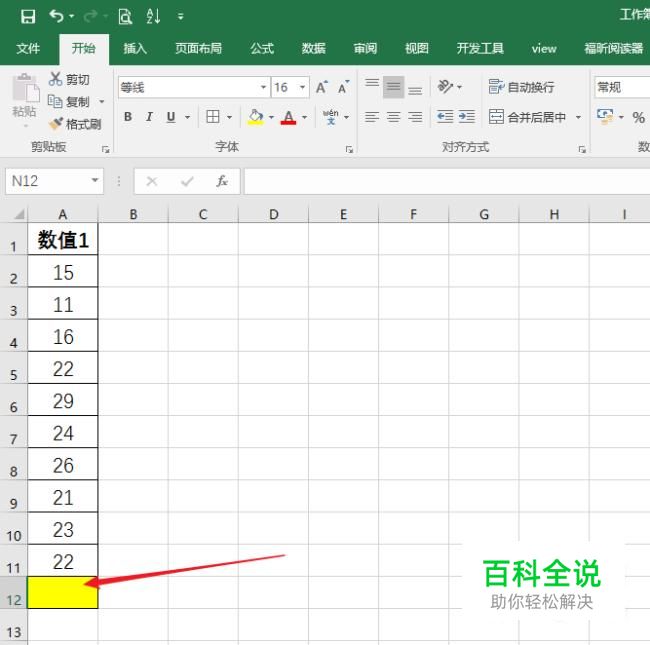Open the 合并后居中 dropdown arrow
Viewport: 650px width, 645px height.
pos(578,117)
